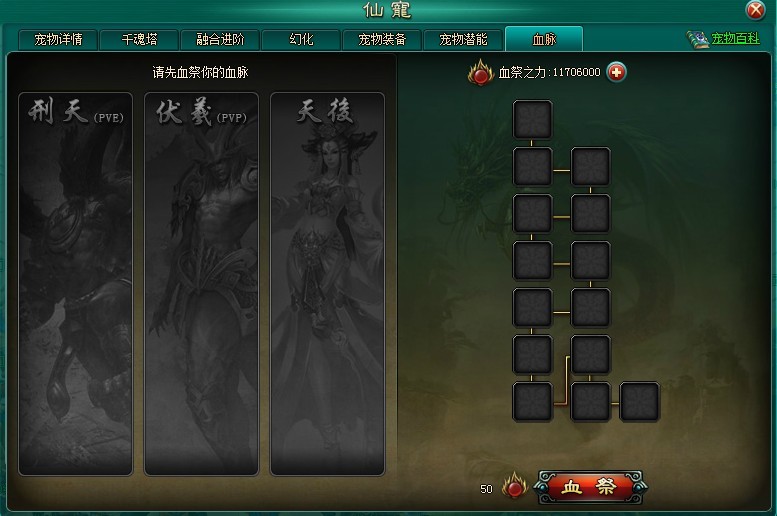Screen dimensions: 777x516
Task: Open the 宠物装备 tab
Action: (x=382, y=40)
